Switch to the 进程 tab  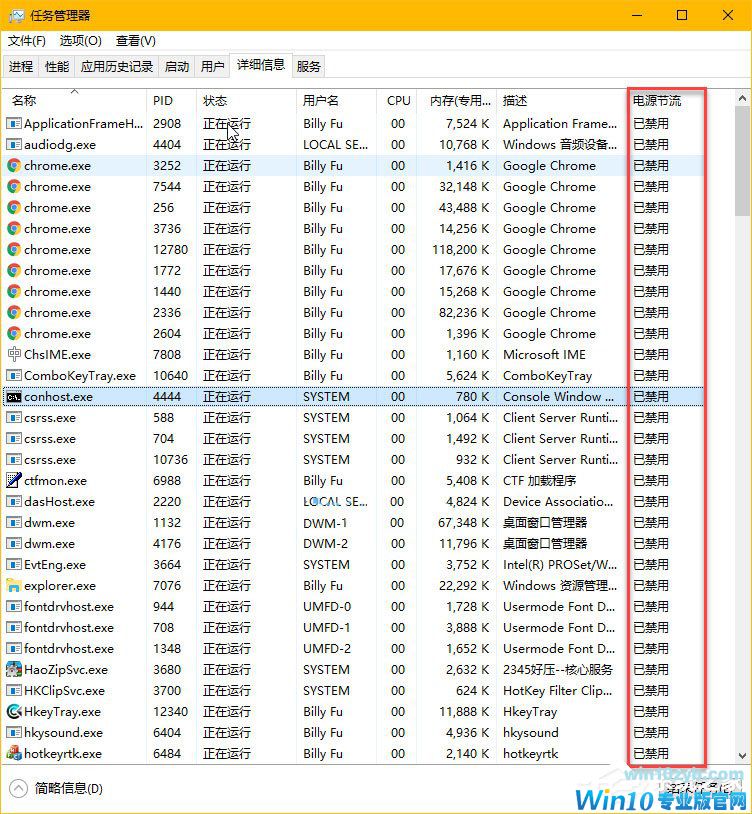pos(21,66)
